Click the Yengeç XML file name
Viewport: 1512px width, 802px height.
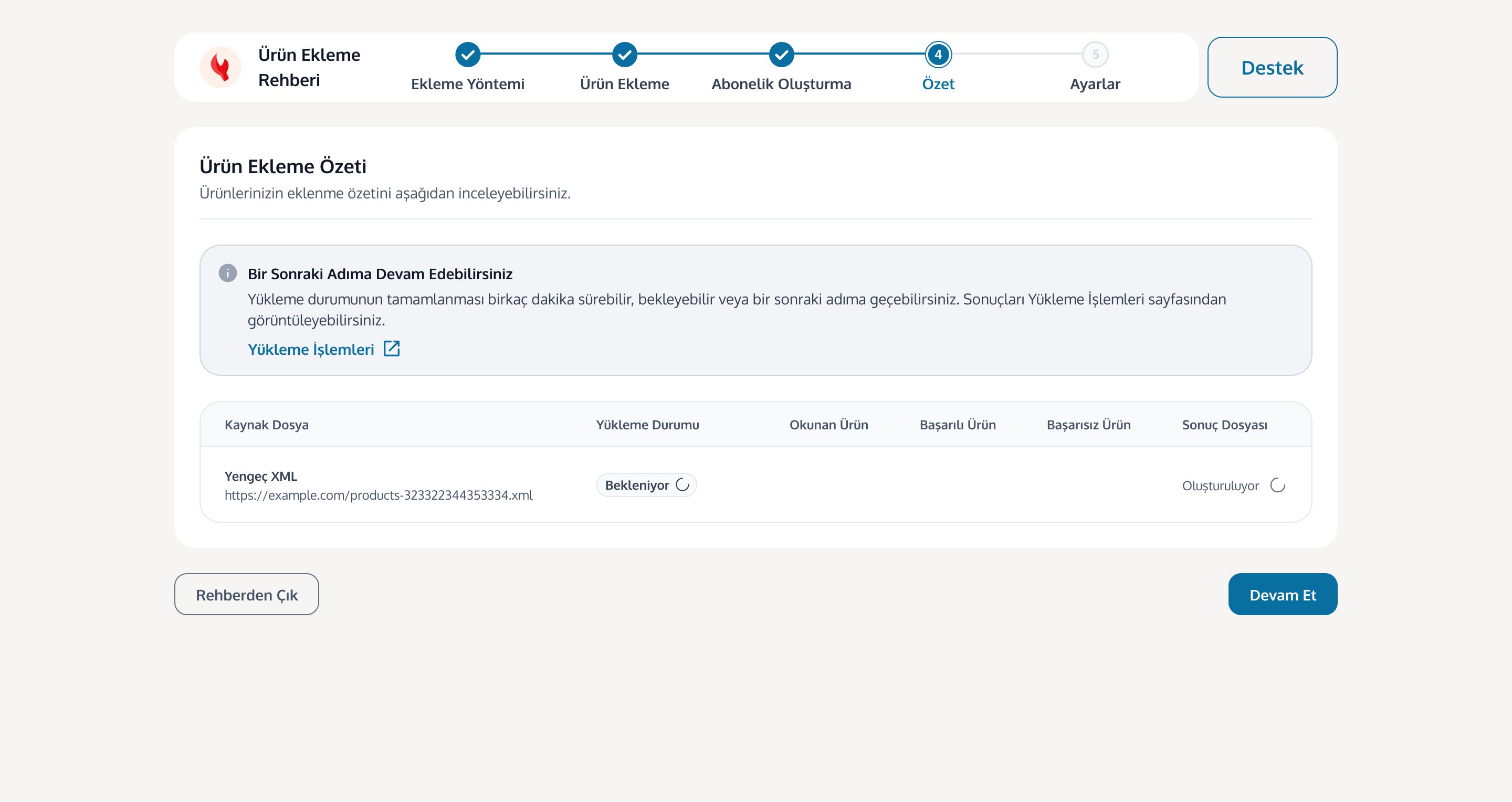pyautogui.click(x=260, y=477)
